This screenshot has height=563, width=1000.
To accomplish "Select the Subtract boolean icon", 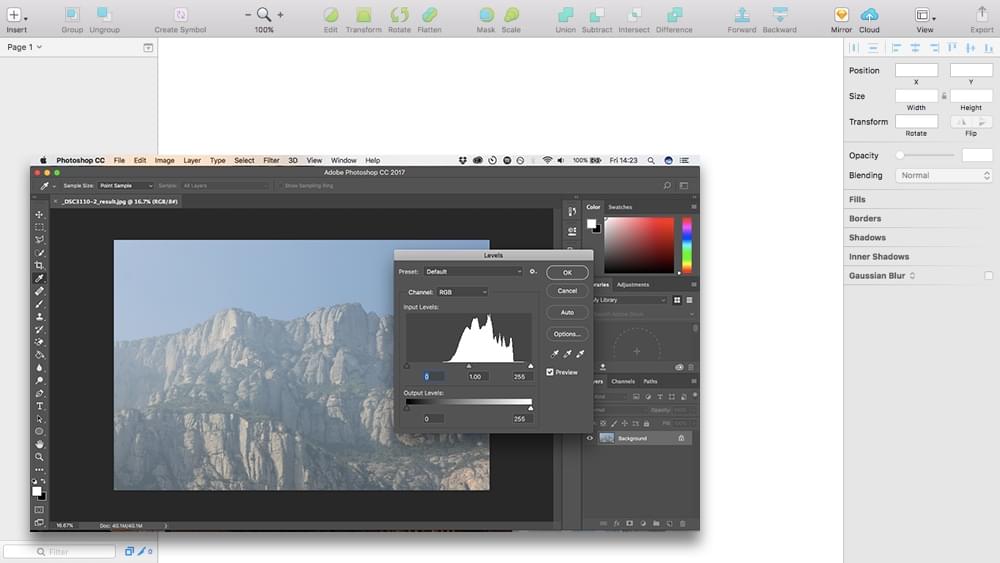I will click(x=597, y=15).
